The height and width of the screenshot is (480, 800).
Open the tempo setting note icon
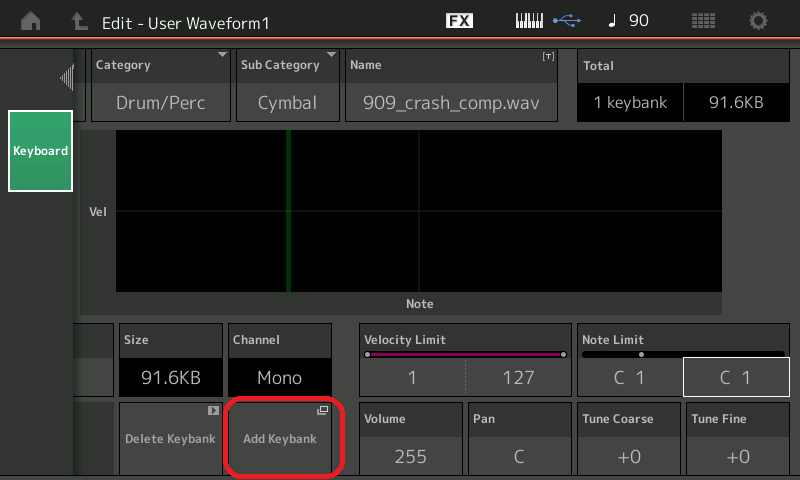612,21
